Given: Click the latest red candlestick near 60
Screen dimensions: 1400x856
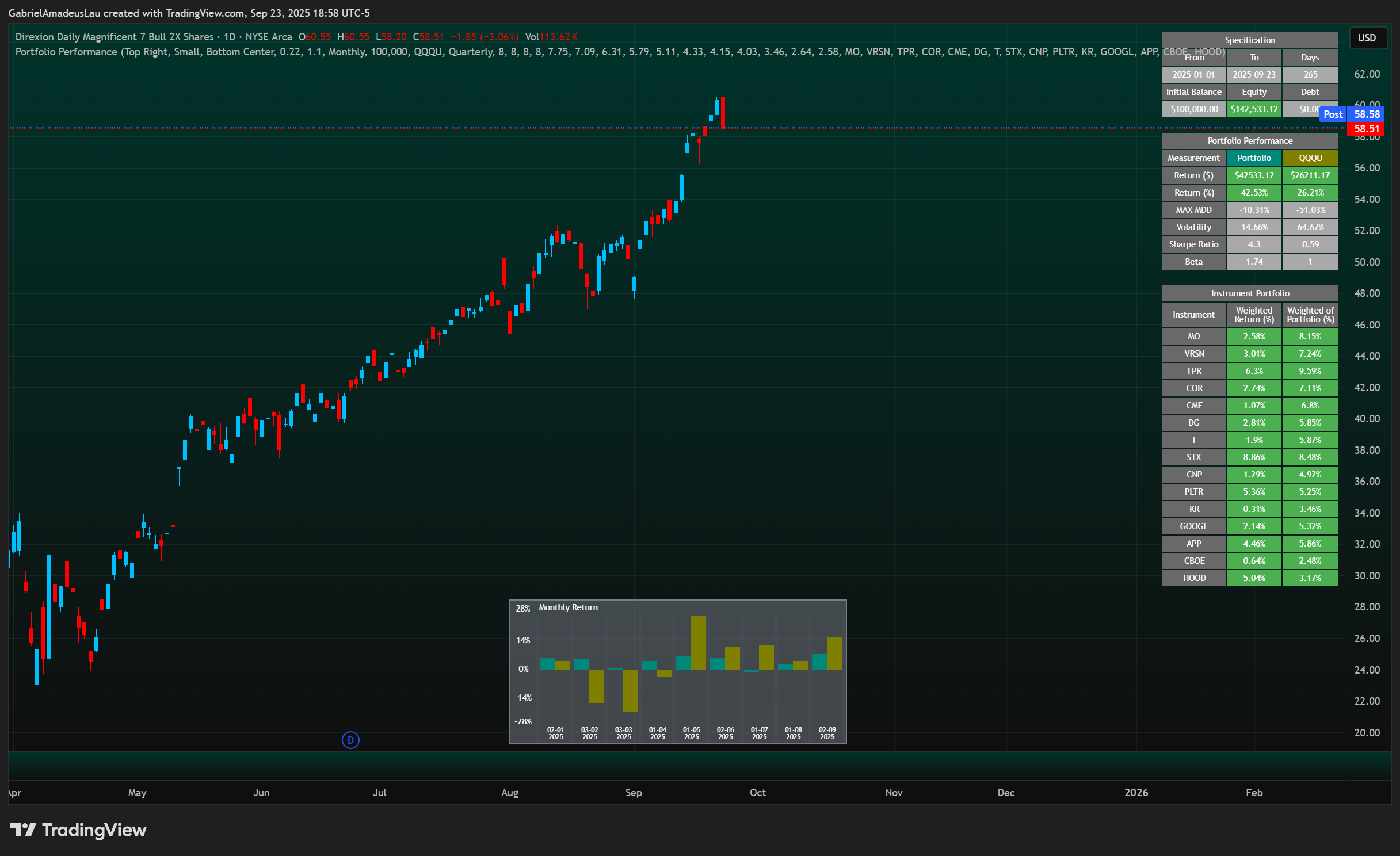Looking at the screenshot, I should point(723,113).
